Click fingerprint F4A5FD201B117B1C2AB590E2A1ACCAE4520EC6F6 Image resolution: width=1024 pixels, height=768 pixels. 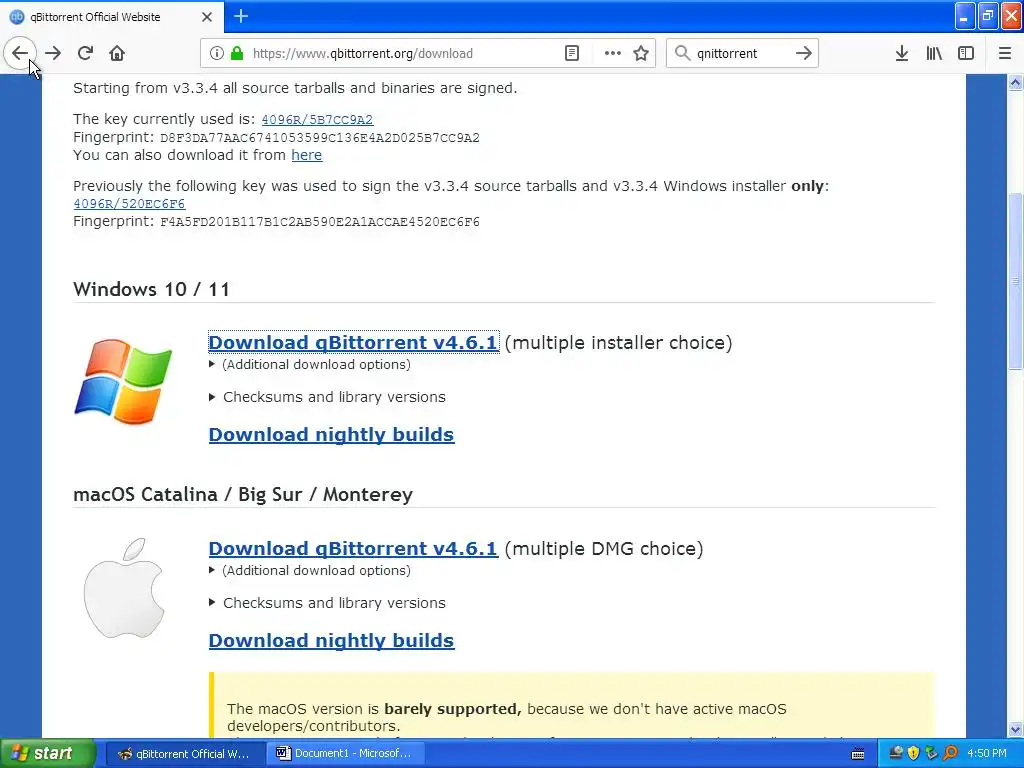coord(320,222)
